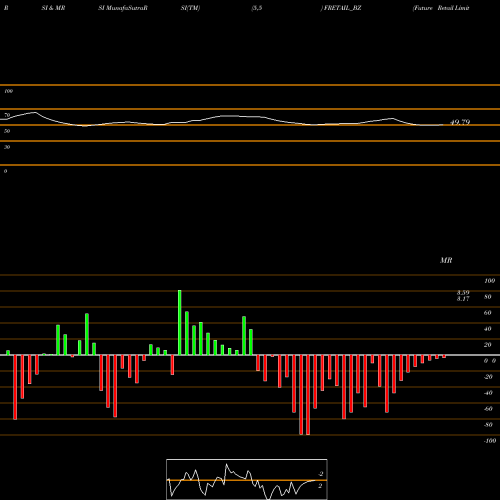Click the -100 label on MR axis
The width and height of the screenshot is (500, 500).
pyautogui.click(x=490, y=441)
